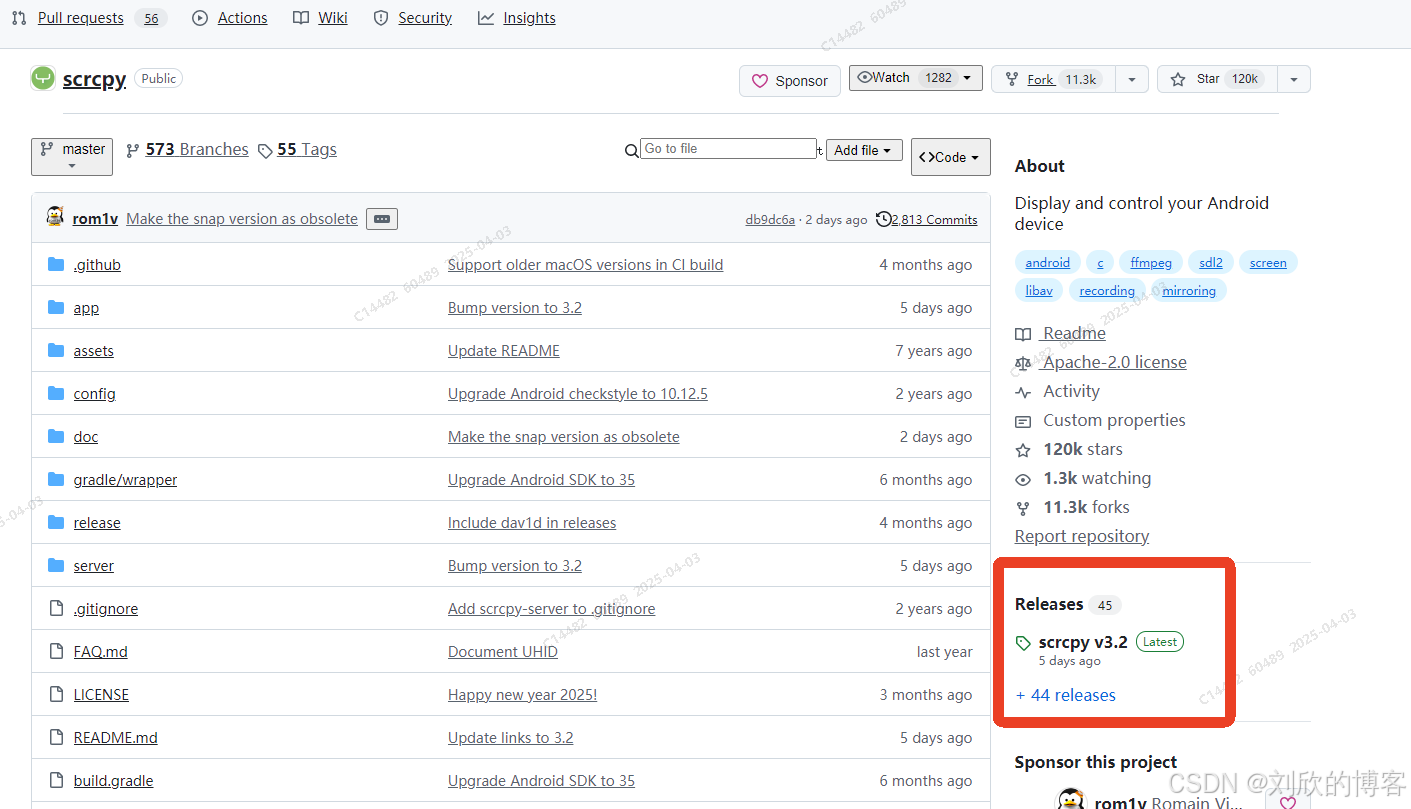Screen dimensions: 1411x809
Task: Open the rom1v author link in commit header
Action: (95, 219)
